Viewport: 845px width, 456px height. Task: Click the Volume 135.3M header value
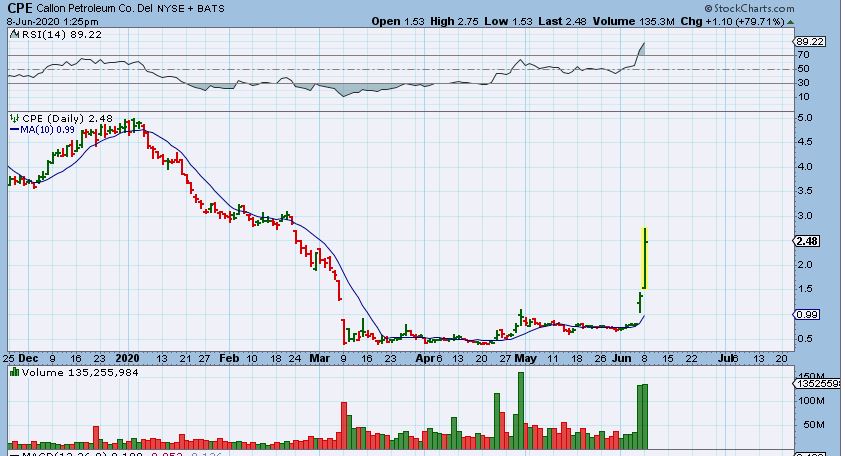tap(633, 22)
